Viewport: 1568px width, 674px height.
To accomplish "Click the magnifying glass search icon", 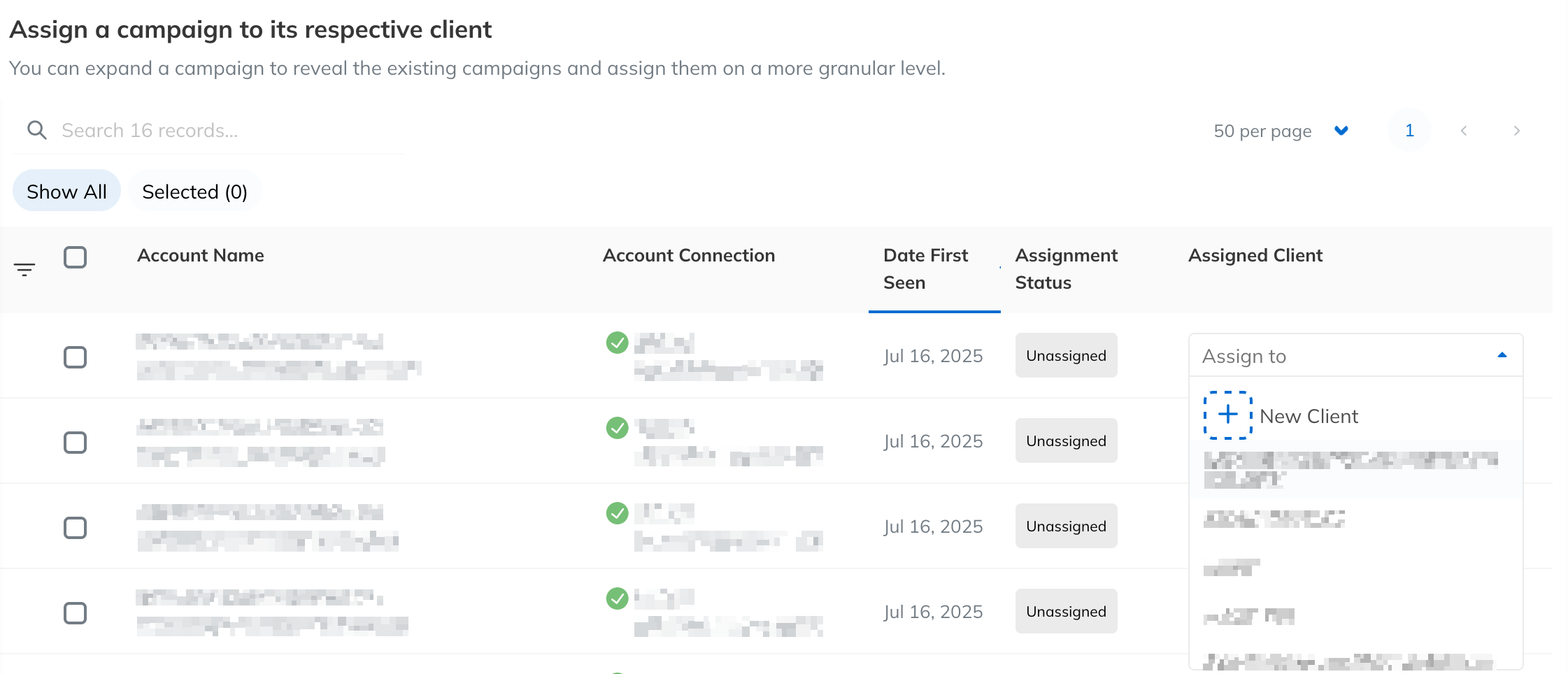I will [x=37, y=130].
